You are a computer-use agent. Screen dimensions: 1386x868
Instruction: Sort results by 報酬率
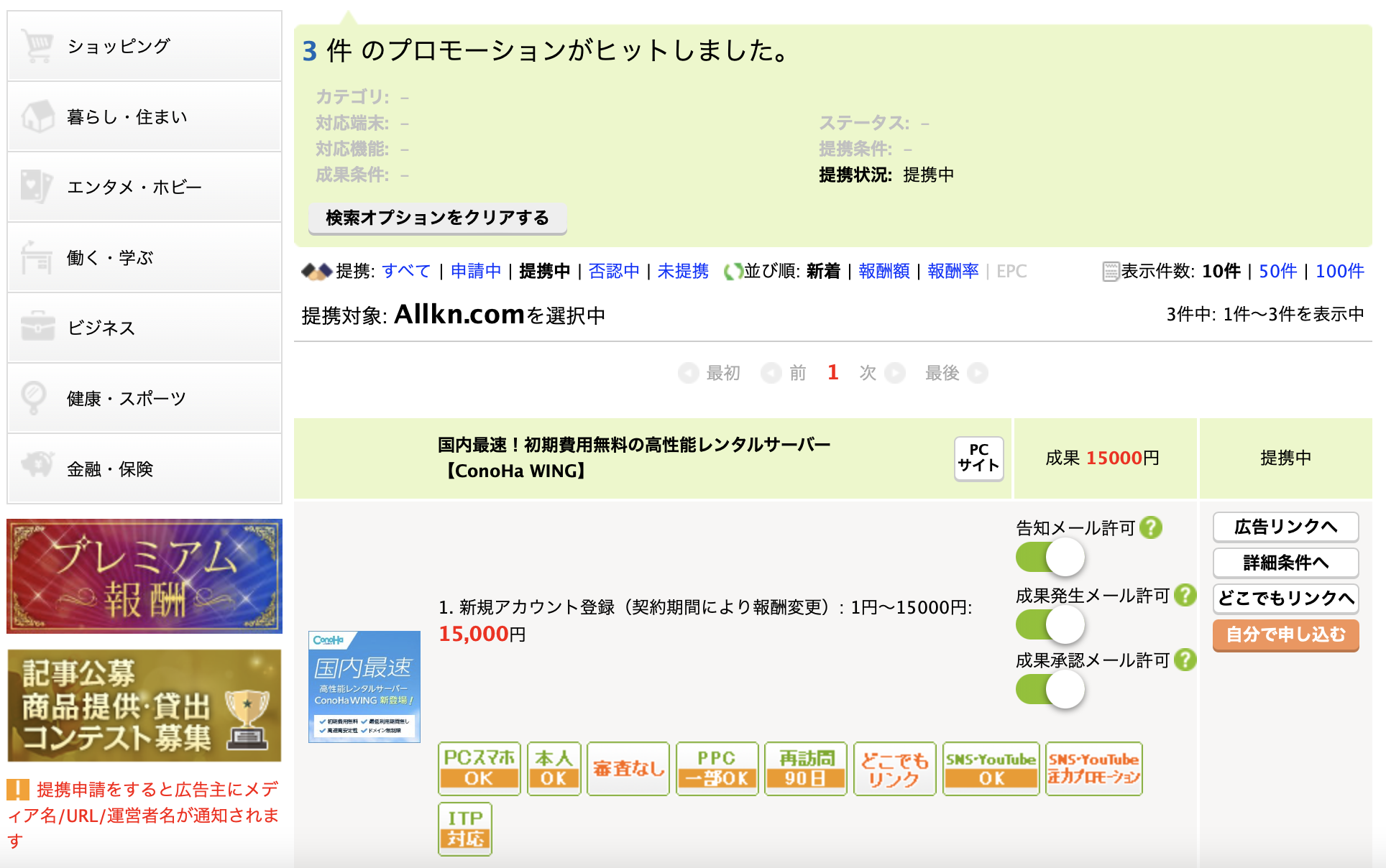click(x=953, y=271)
